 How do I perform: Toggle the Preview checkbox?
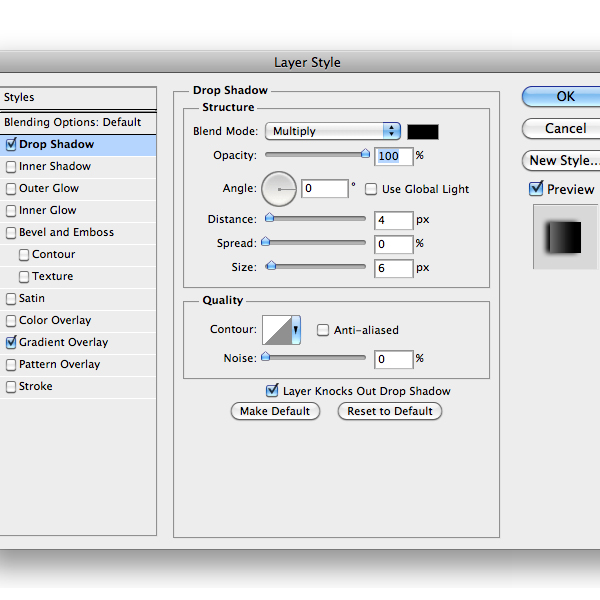536,189
